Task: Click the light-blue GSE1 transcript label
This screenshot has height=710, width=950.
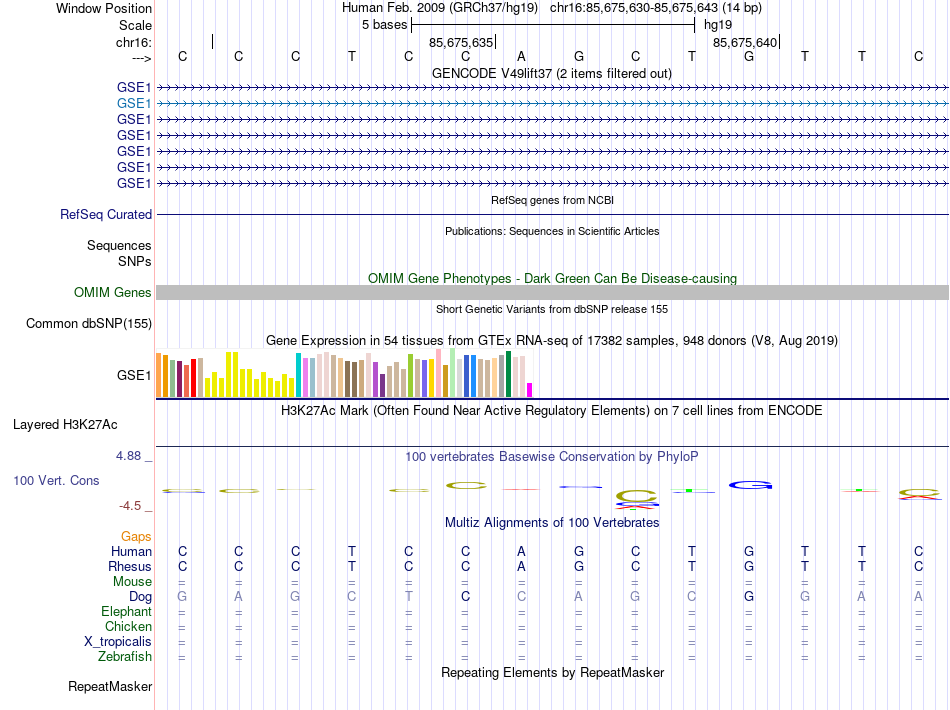Action: coord(134,103)
